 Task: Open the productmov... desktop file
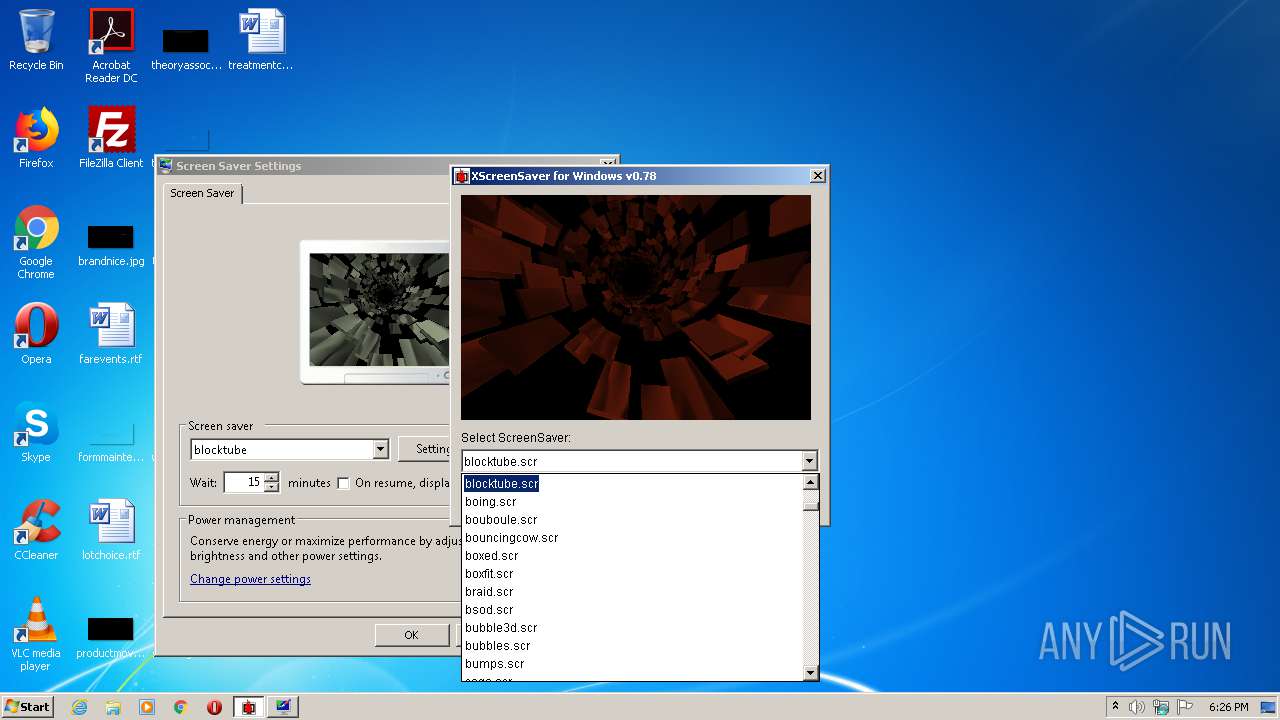click(x=111, y=638)
